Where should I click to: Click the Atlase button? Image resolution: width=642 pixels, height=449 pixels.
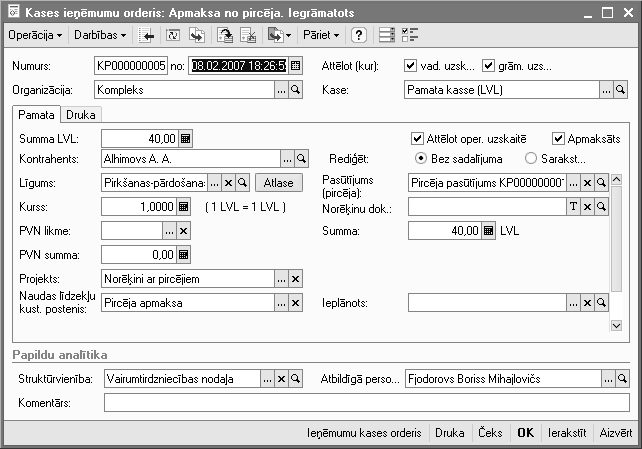point(277,182)
